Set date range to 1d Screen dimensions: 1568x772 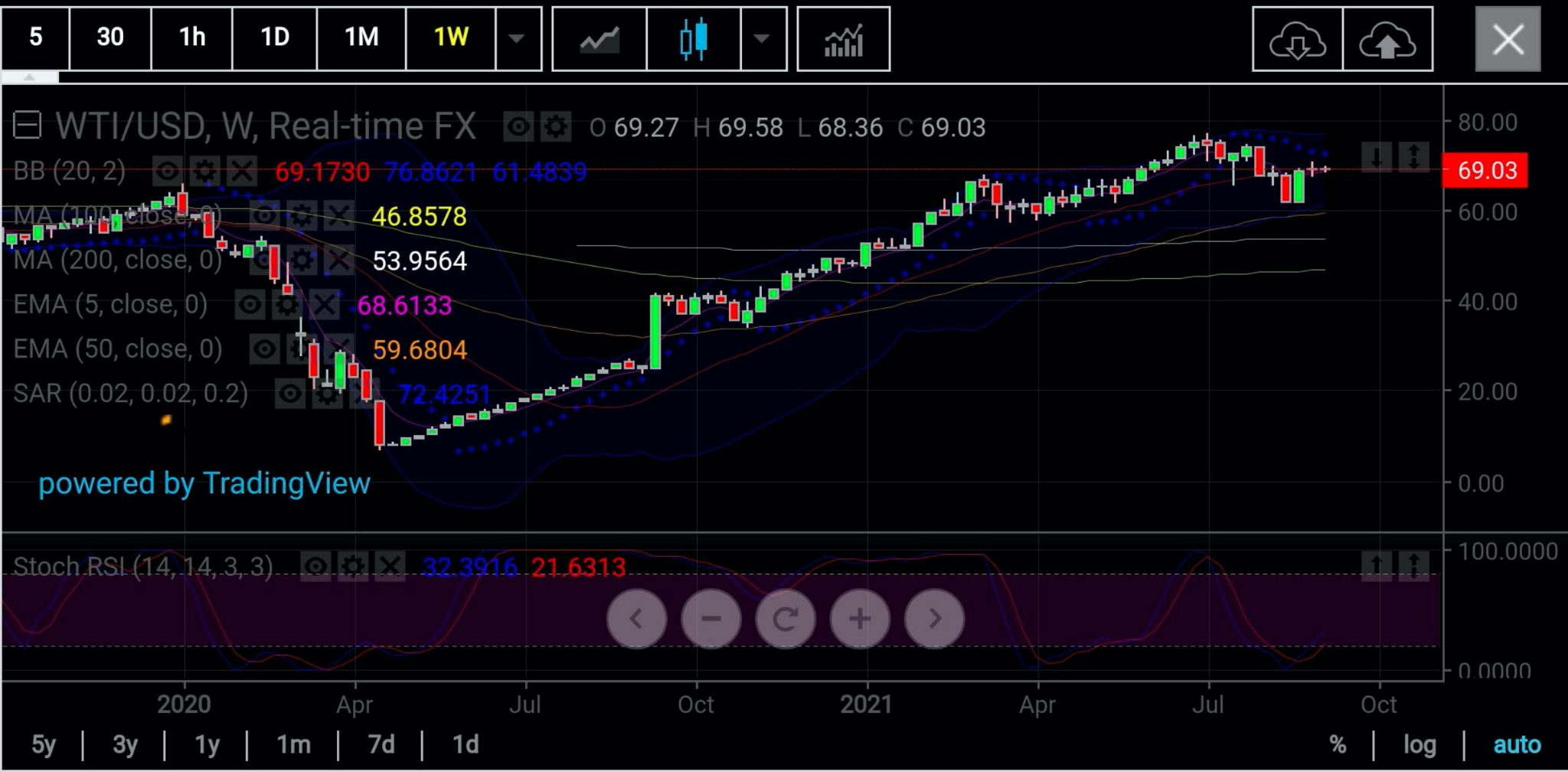[465, 744]
